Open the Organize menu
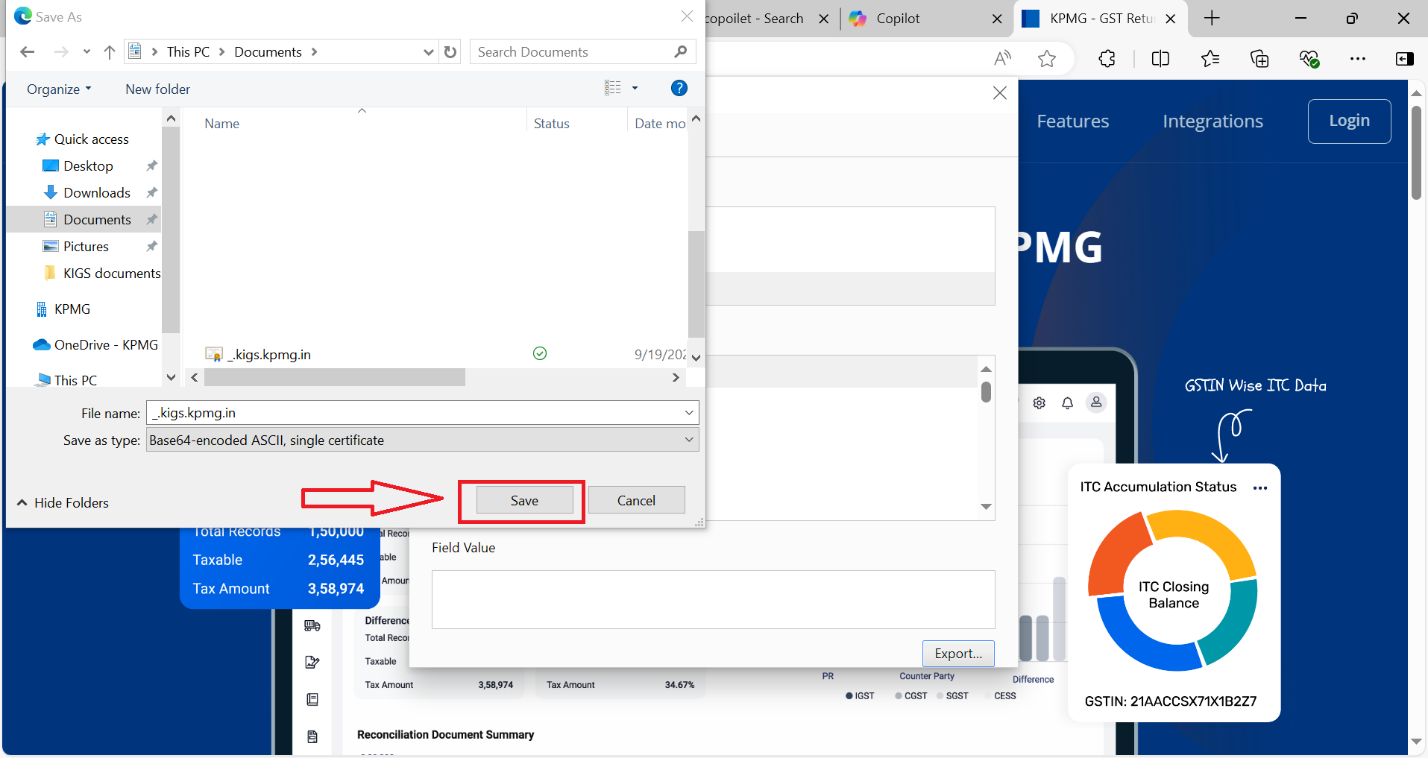 (x=59, y=89)
